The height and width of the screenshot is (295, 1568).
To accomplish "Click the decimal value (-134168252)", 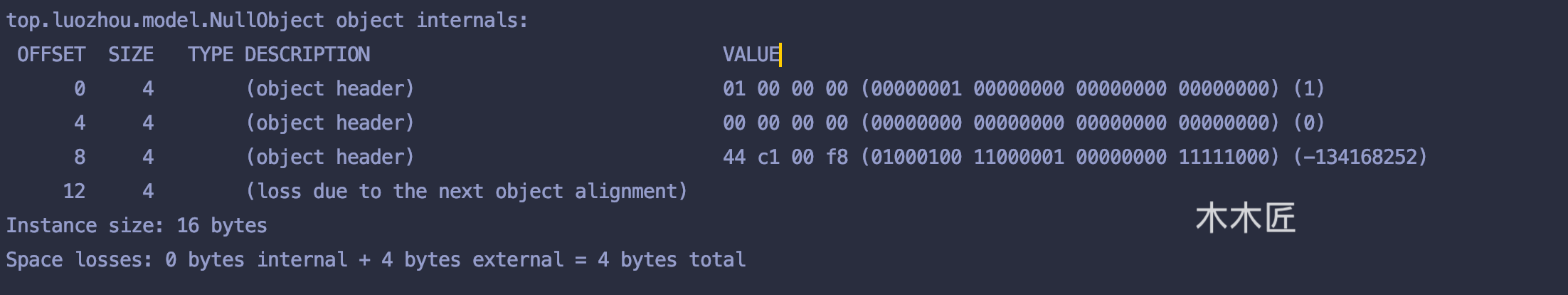I will tap(1360, 157).
